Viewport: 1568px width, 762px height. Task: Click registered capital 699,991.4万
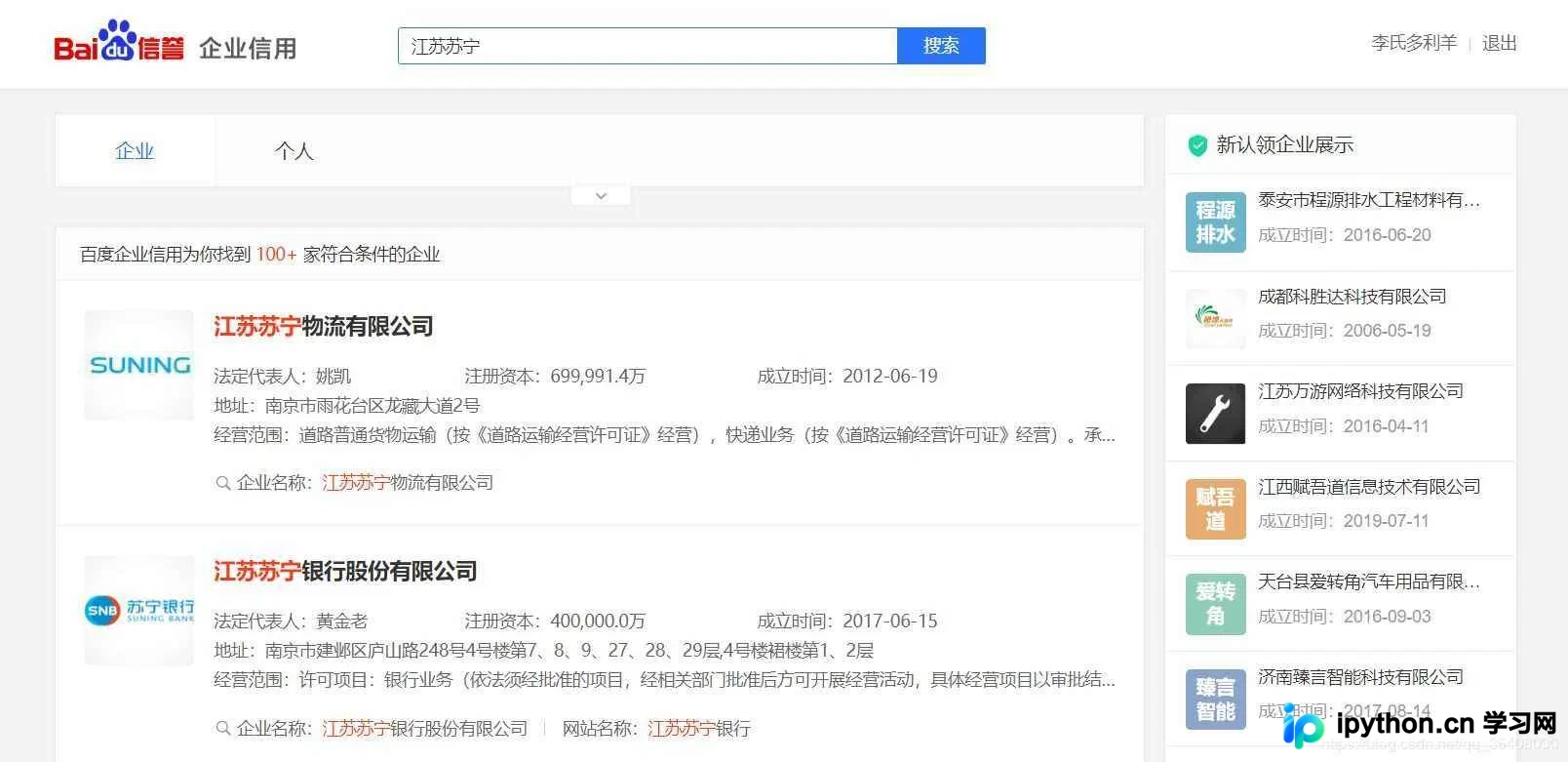[x=598, y=377]
